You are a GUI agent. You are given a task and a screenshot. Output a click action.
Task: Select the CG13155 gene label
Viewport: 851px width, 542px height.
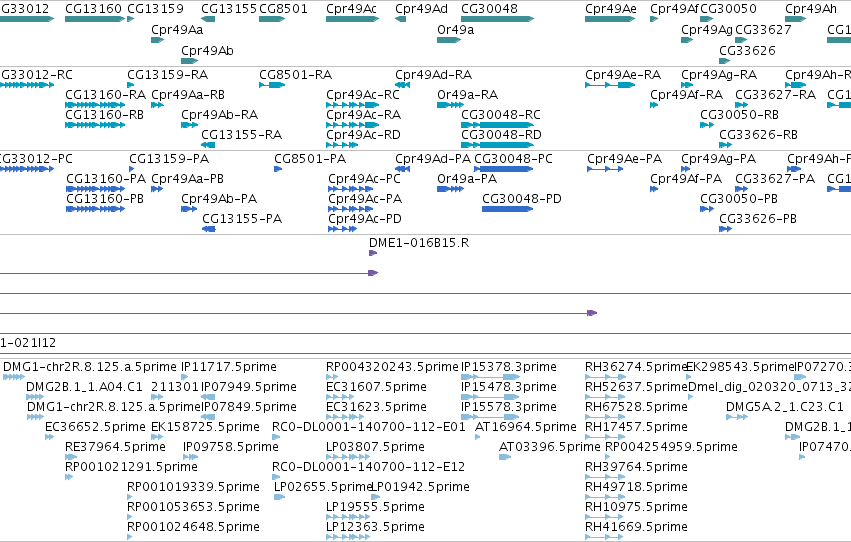[229, 9]
